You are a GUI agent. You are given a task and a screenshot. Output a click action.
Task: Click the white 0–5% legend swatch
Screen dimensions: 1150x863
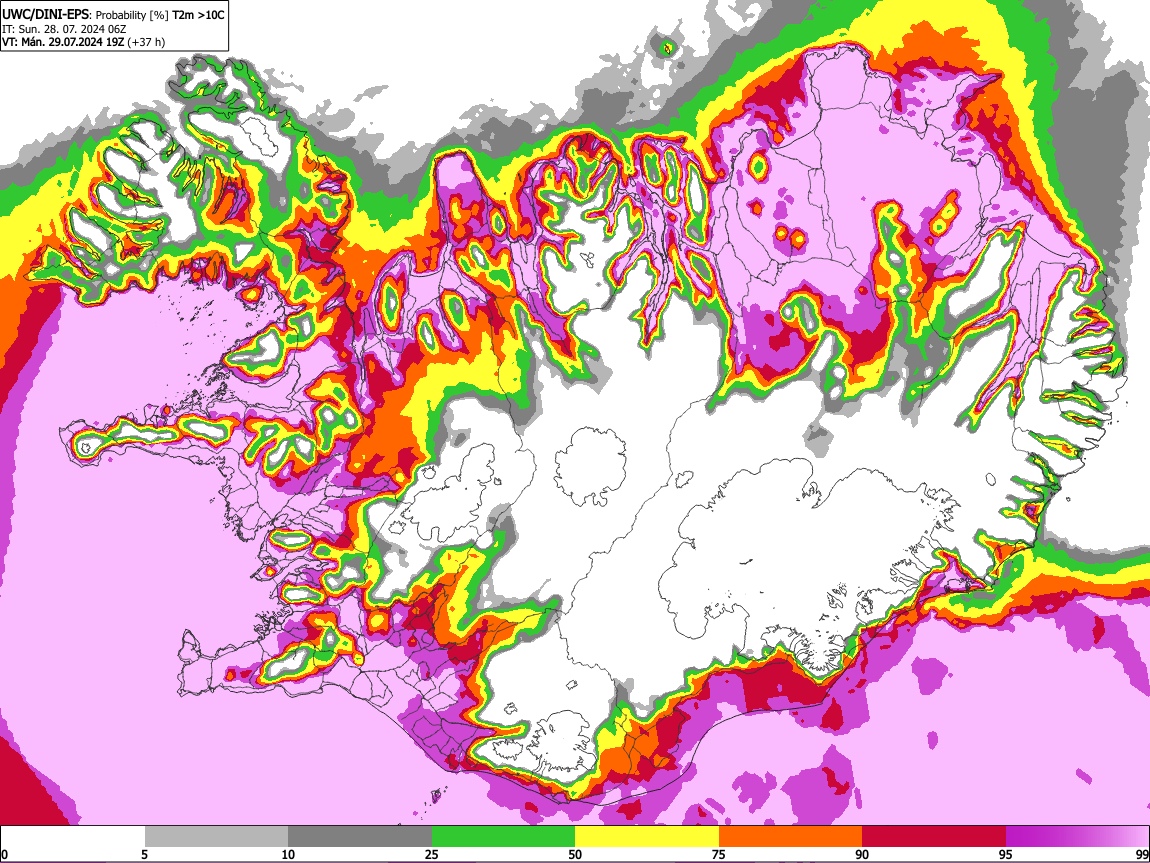pos(73,837)
